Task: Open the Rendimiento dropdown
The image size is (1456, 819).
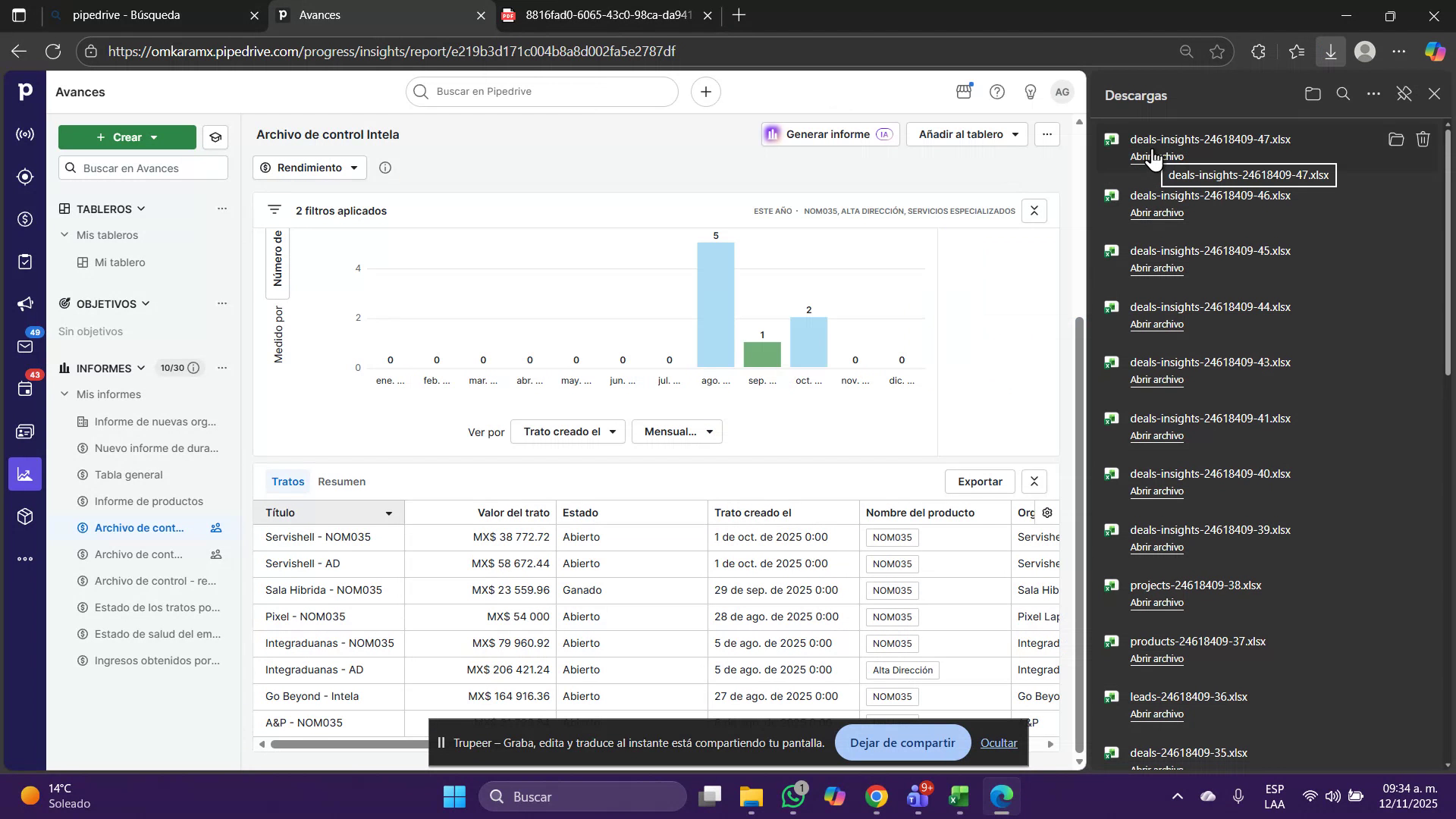Action: 309,168
